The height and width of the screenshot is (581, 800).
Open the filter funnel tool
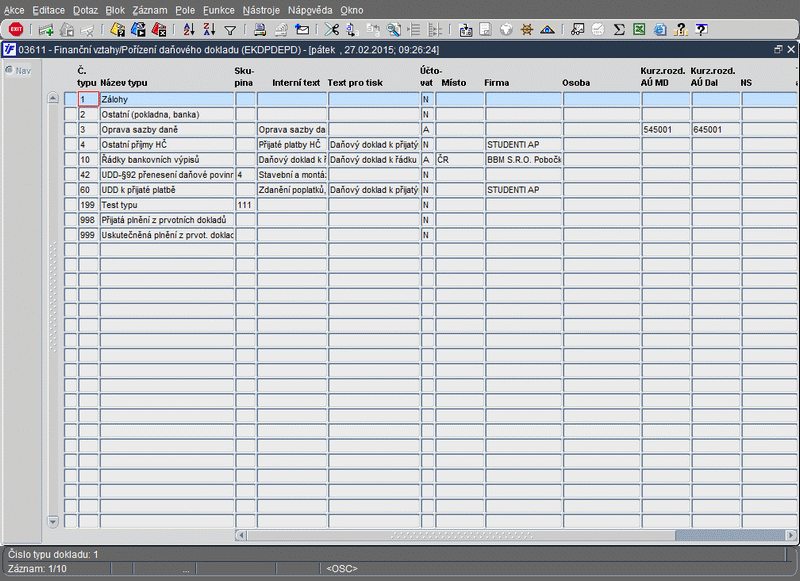pyautogui.click(x=230, y=31)
